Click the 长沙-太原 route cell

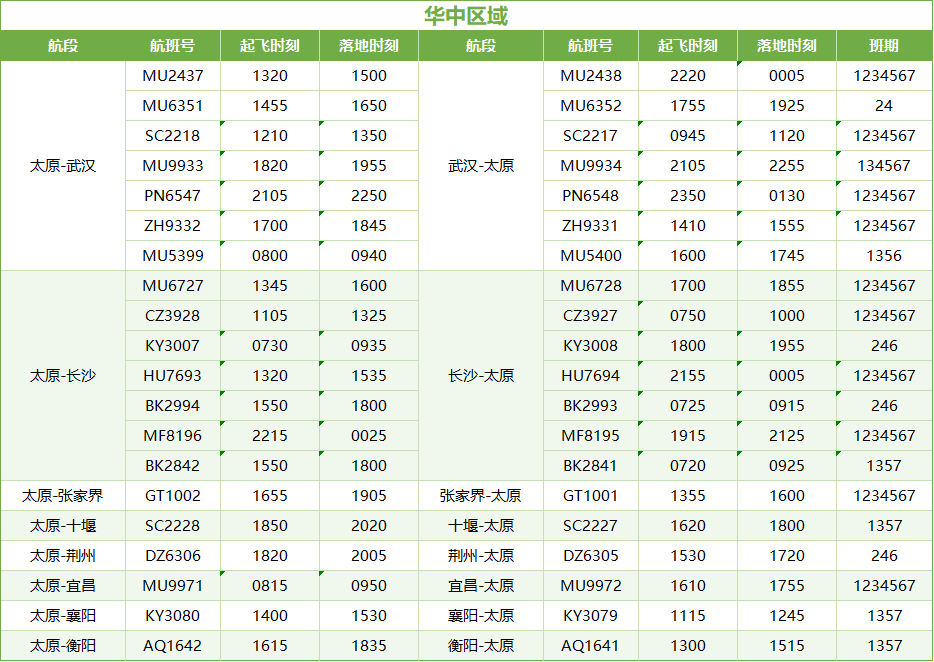point(481,376)
